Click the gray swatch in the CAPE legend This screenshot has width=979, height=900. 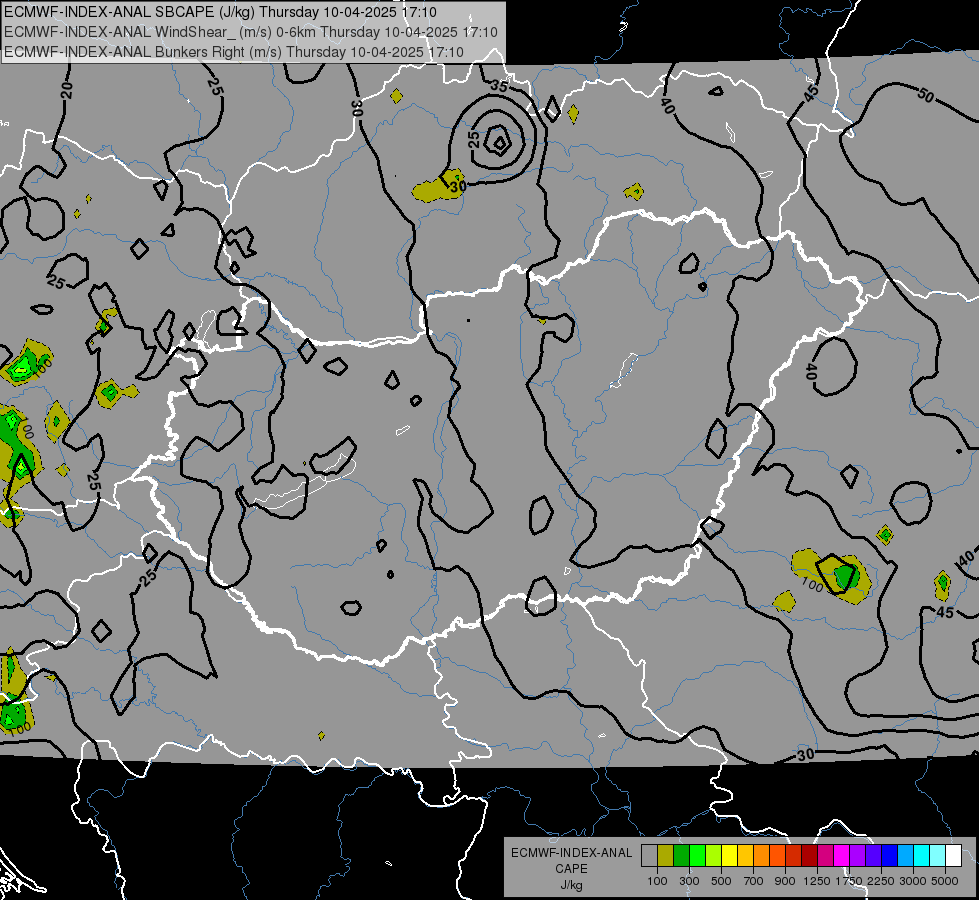649,856
